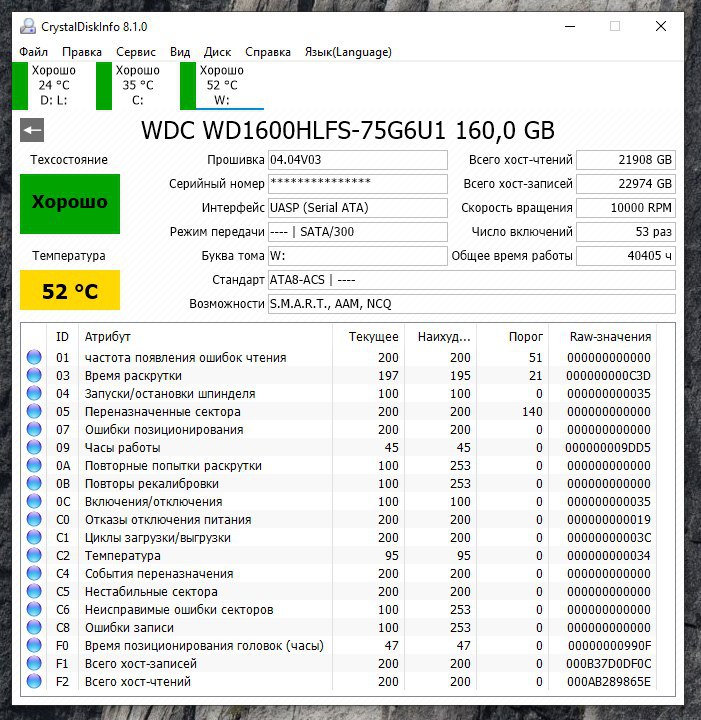Click the 53 раз power-on count value
Viewport: 701px width, 720px height.
[626, 232]
